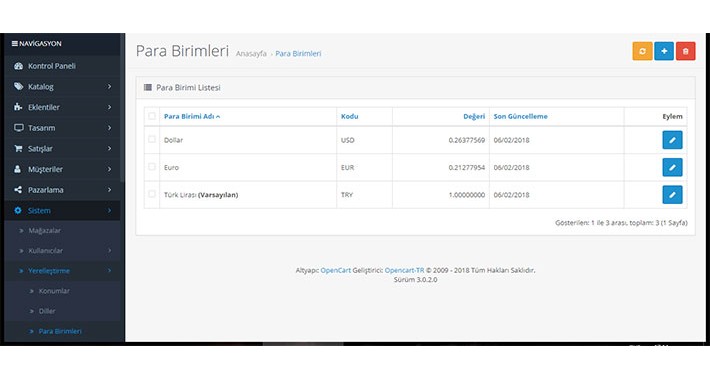This screenshot has height=380, width=710.
Task: Open edit for Türk Lirası row
Action: coord(672,195)
